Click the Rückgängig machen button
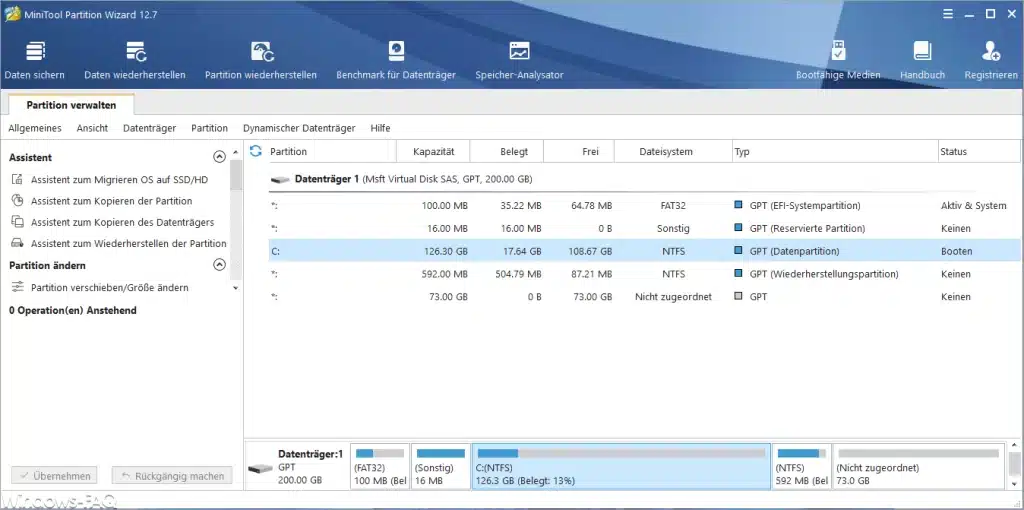The width and height of the screenshot is (1024, 510). click(172, 476)
